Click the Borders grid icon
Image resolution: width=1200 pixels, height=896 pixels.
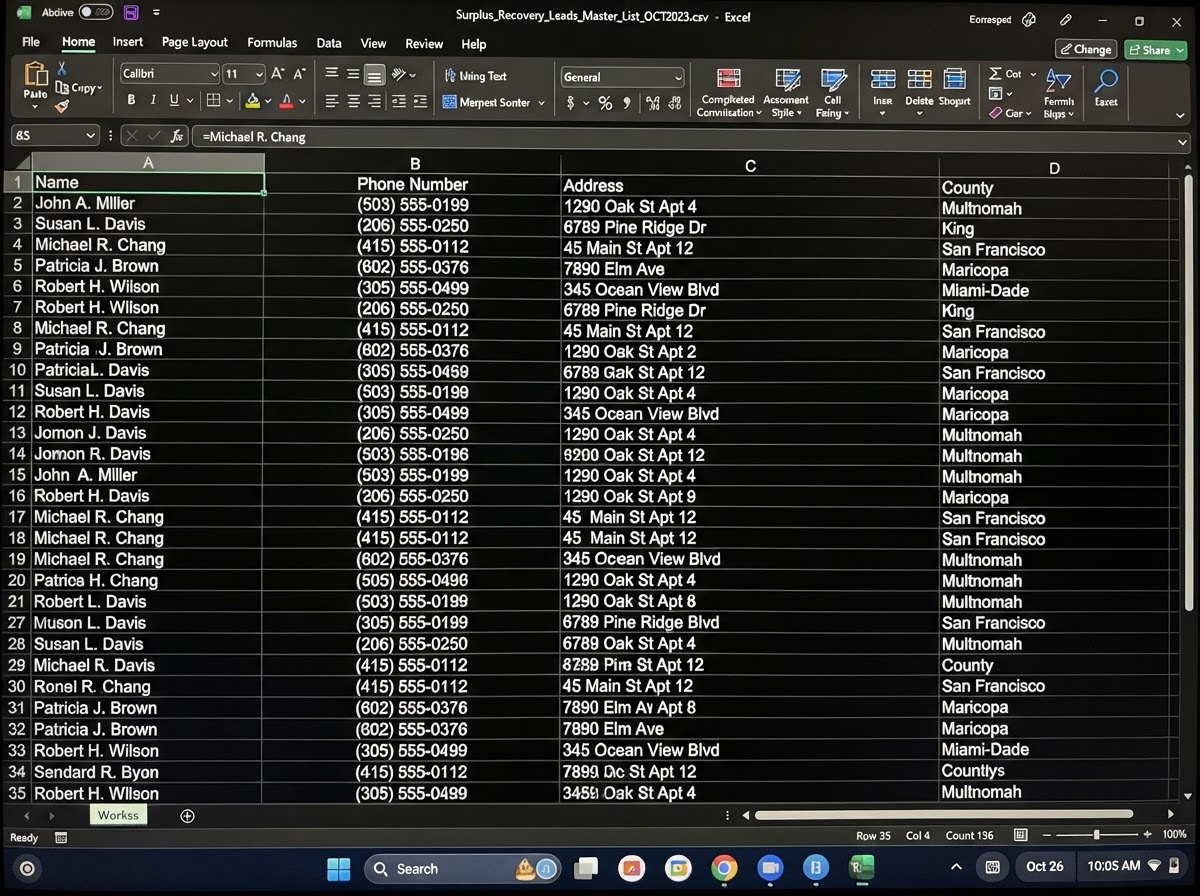213,100
